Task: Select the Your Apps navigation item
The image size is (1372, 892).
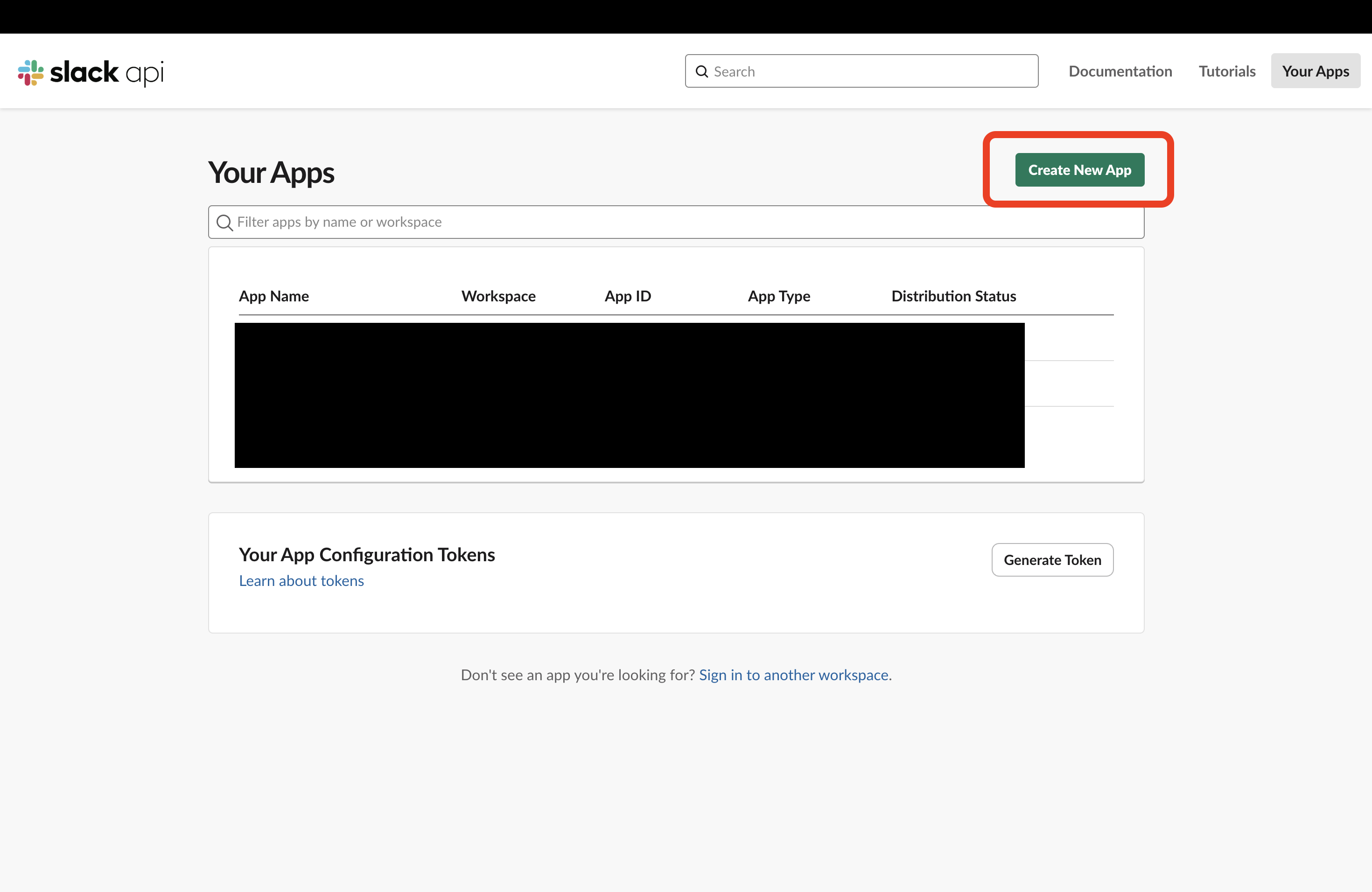Action: coord(1315,71)
